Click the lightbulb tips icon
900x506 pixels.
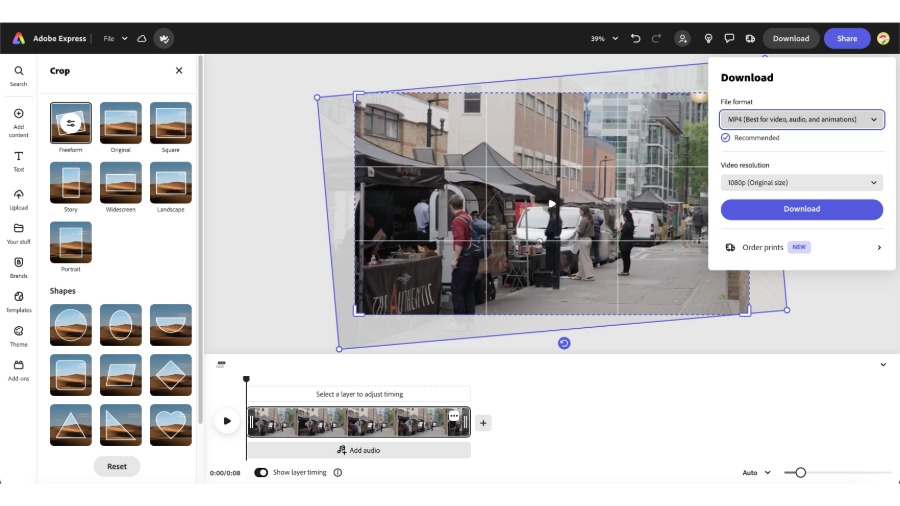click(708, 38)
